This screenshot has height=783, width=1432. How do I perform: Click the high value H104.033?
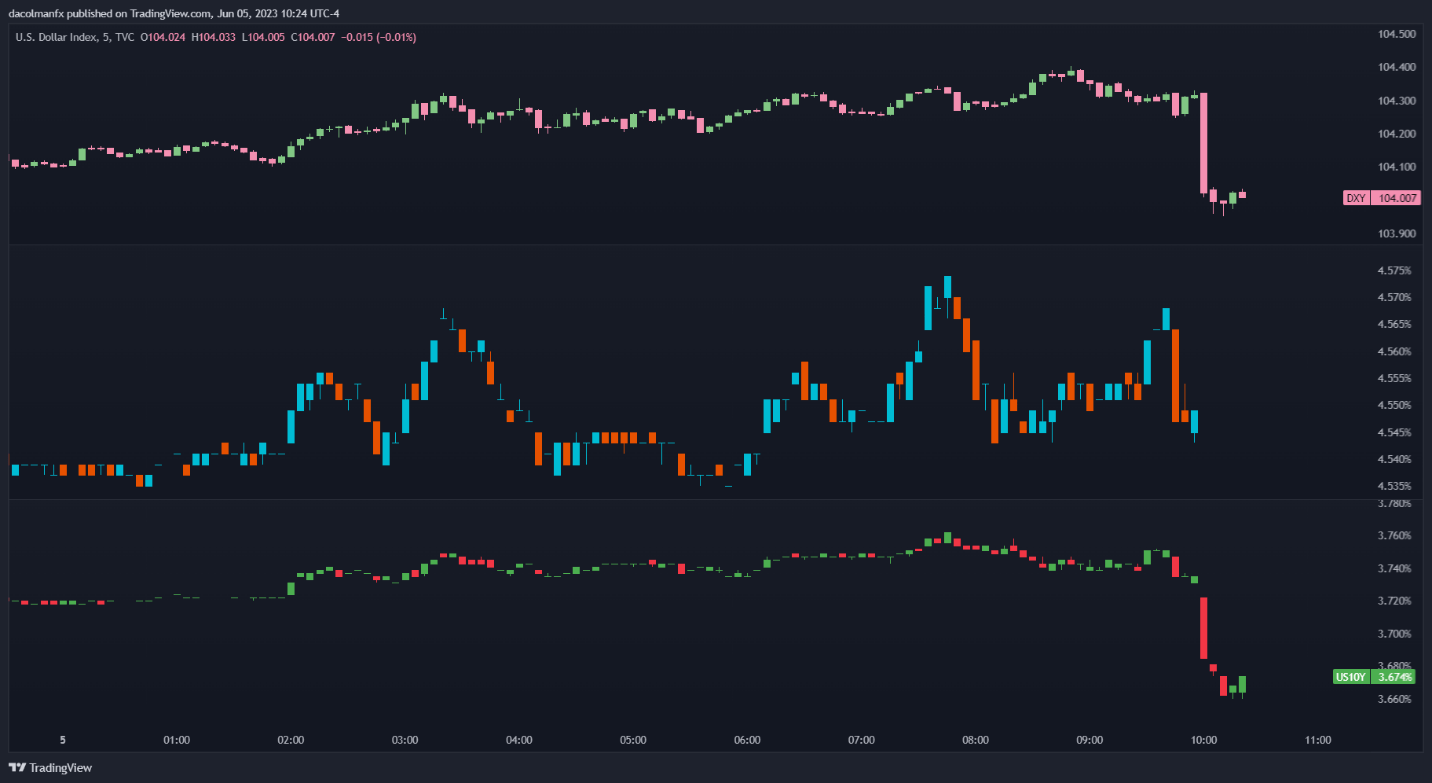(x=215, y=37)
